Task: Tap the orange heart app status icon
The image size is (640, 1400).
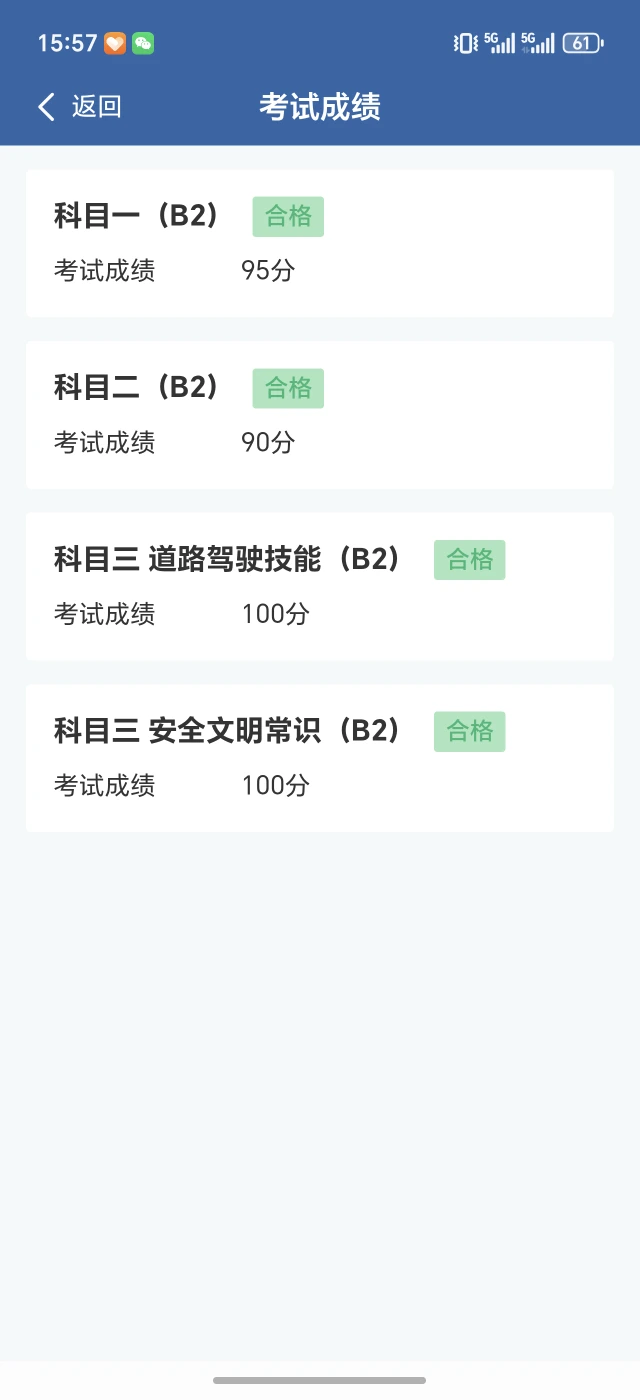Action: click(x=115, y=43)
